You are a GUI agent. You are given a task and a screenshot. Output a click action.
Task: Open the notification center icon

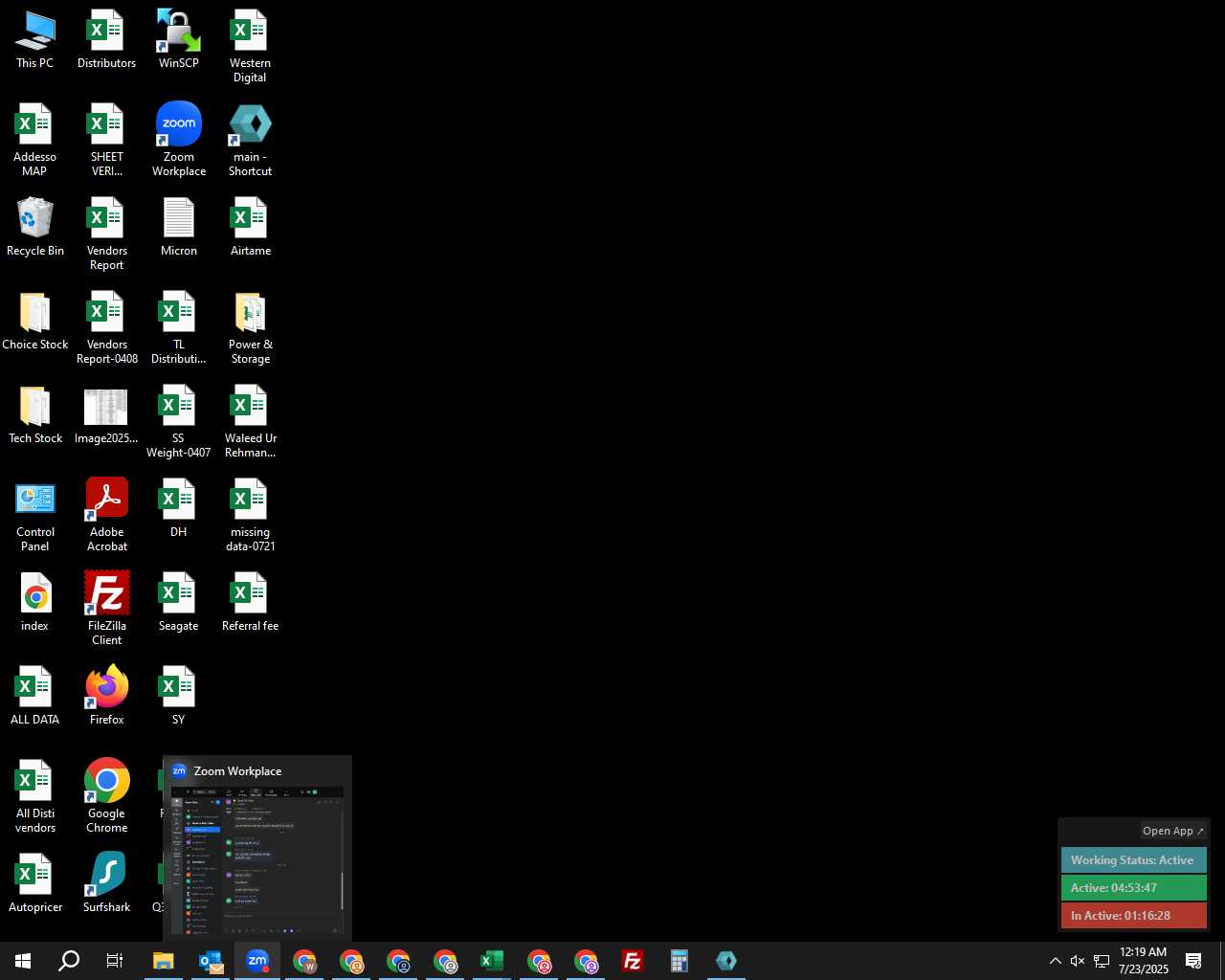pos(1194,961)
